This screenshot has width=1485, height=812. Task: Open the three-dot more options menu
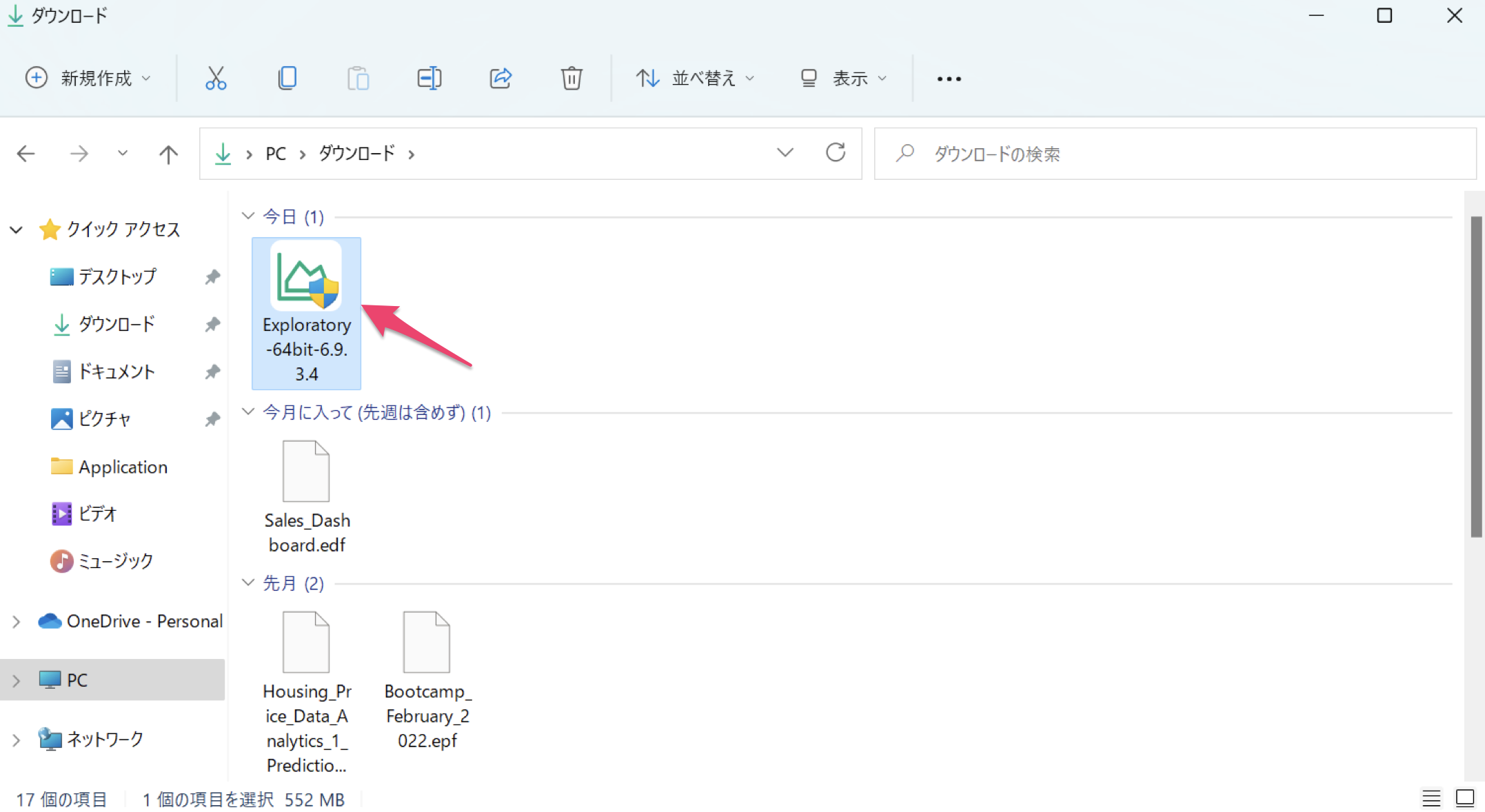click(x=949, y=79)
